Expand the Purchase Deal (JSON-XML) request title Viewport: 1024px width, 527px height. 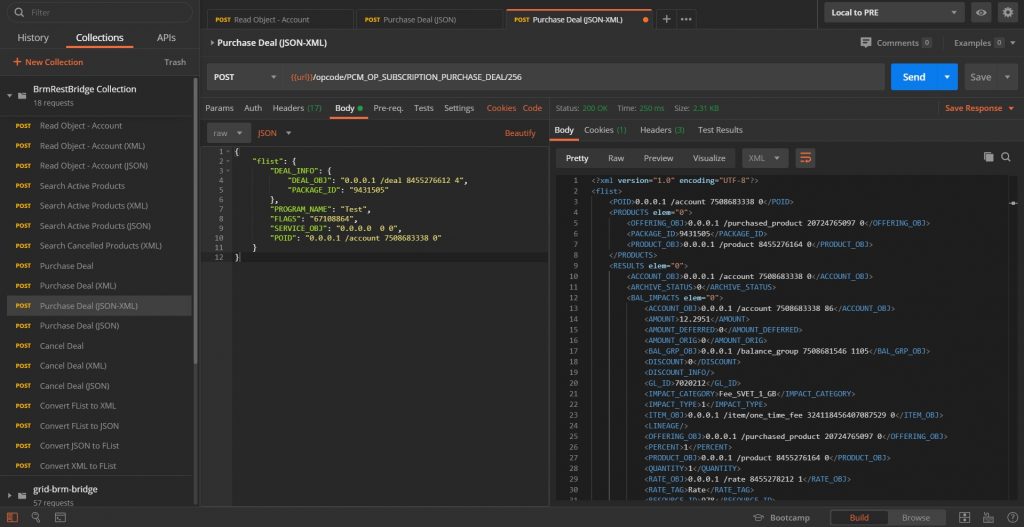(212, 43)
